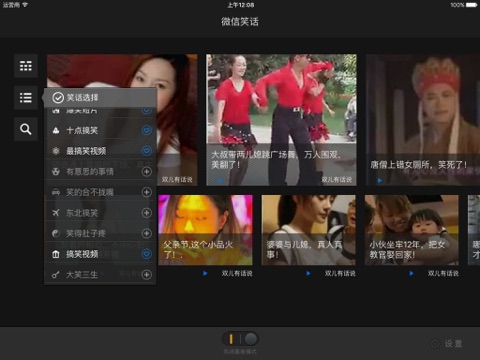Click the car icon beside 笑的合不拢嘴

56,192
